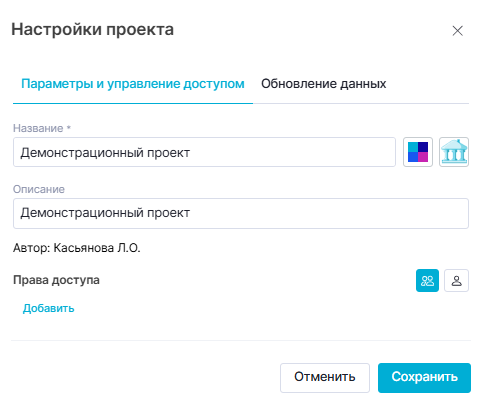Click the Описание field label
The width and height of the screenshot is (491, 410).
tap(39, 189)
